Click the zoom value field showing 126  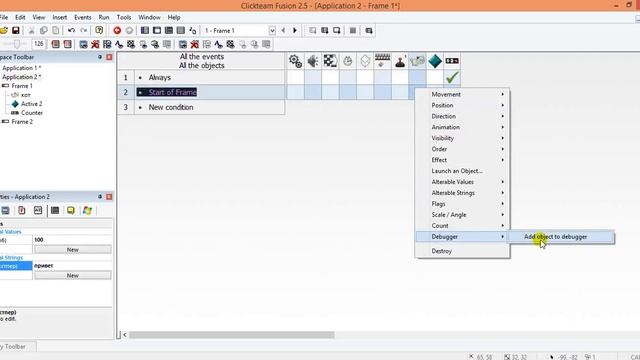click(39, 44)
